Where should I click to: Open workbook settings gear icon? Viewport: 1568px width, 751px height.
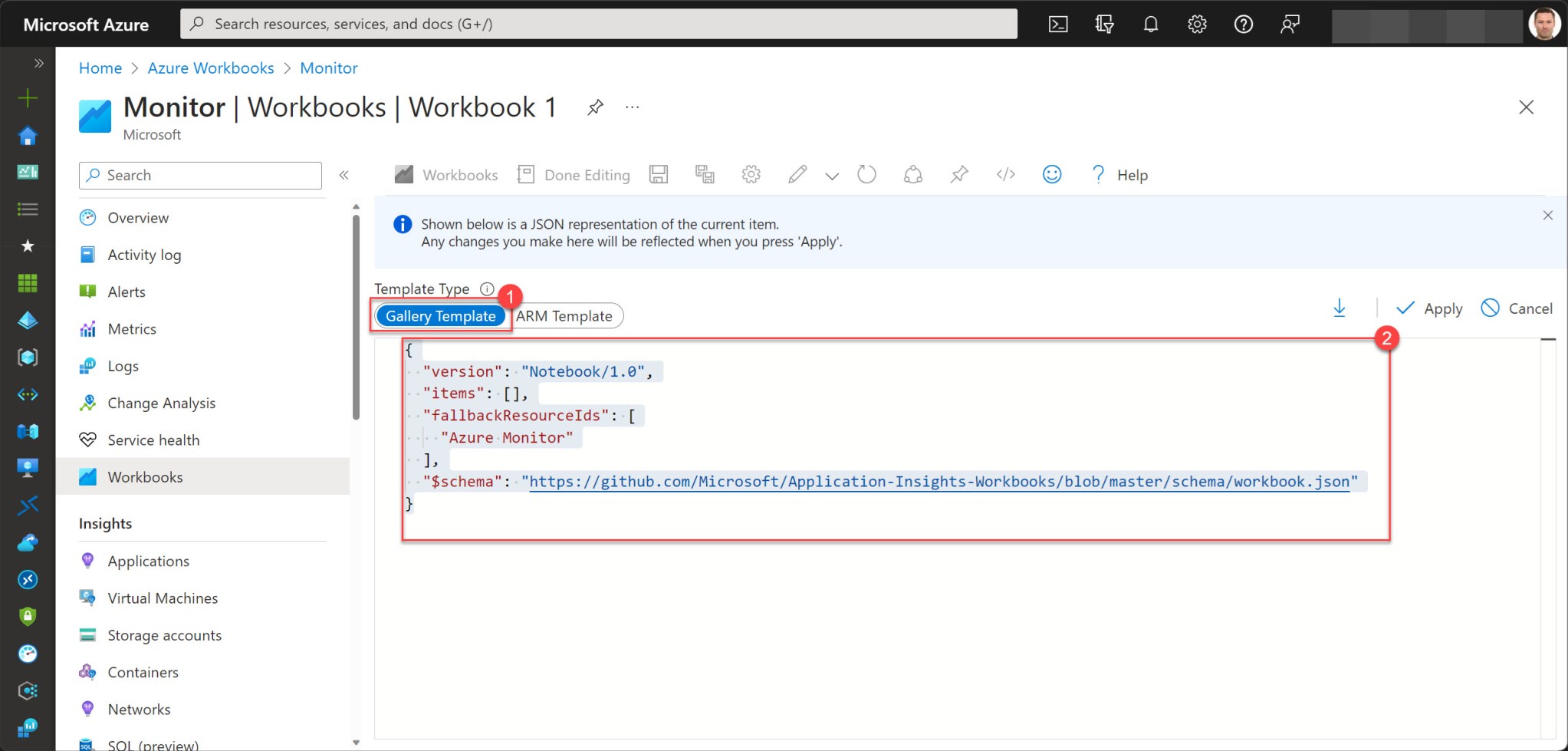click(x=751, y=175)
